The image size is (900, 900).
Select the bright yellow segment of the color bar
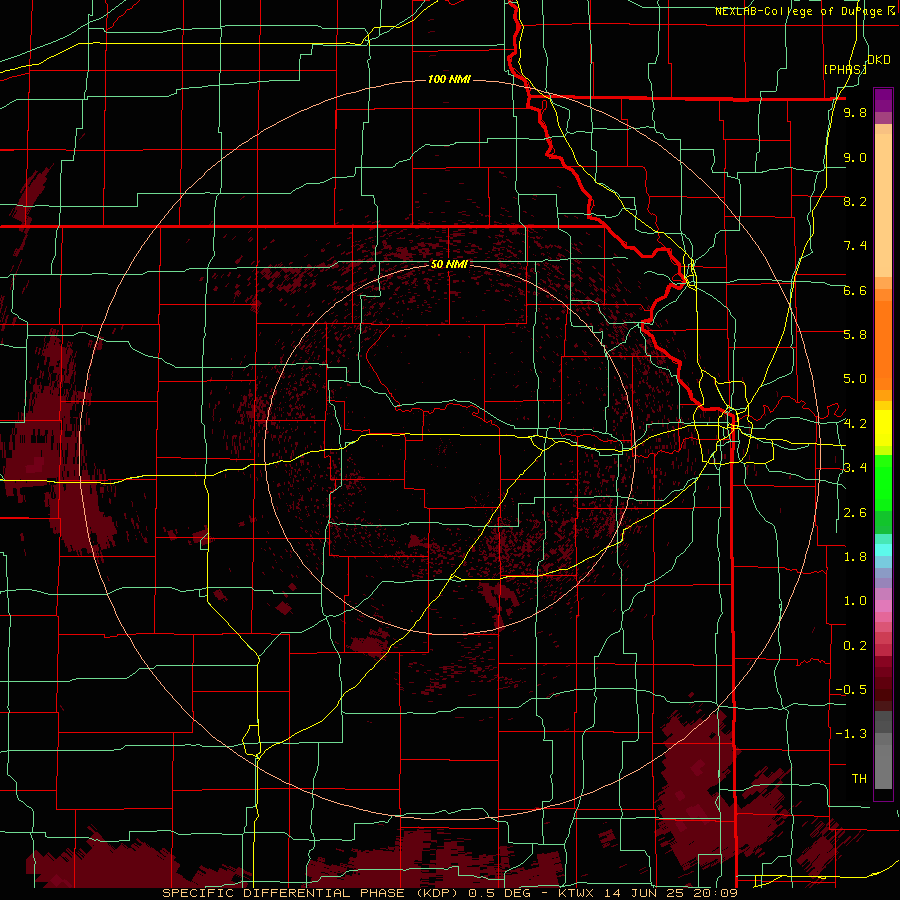click(883, 428)
